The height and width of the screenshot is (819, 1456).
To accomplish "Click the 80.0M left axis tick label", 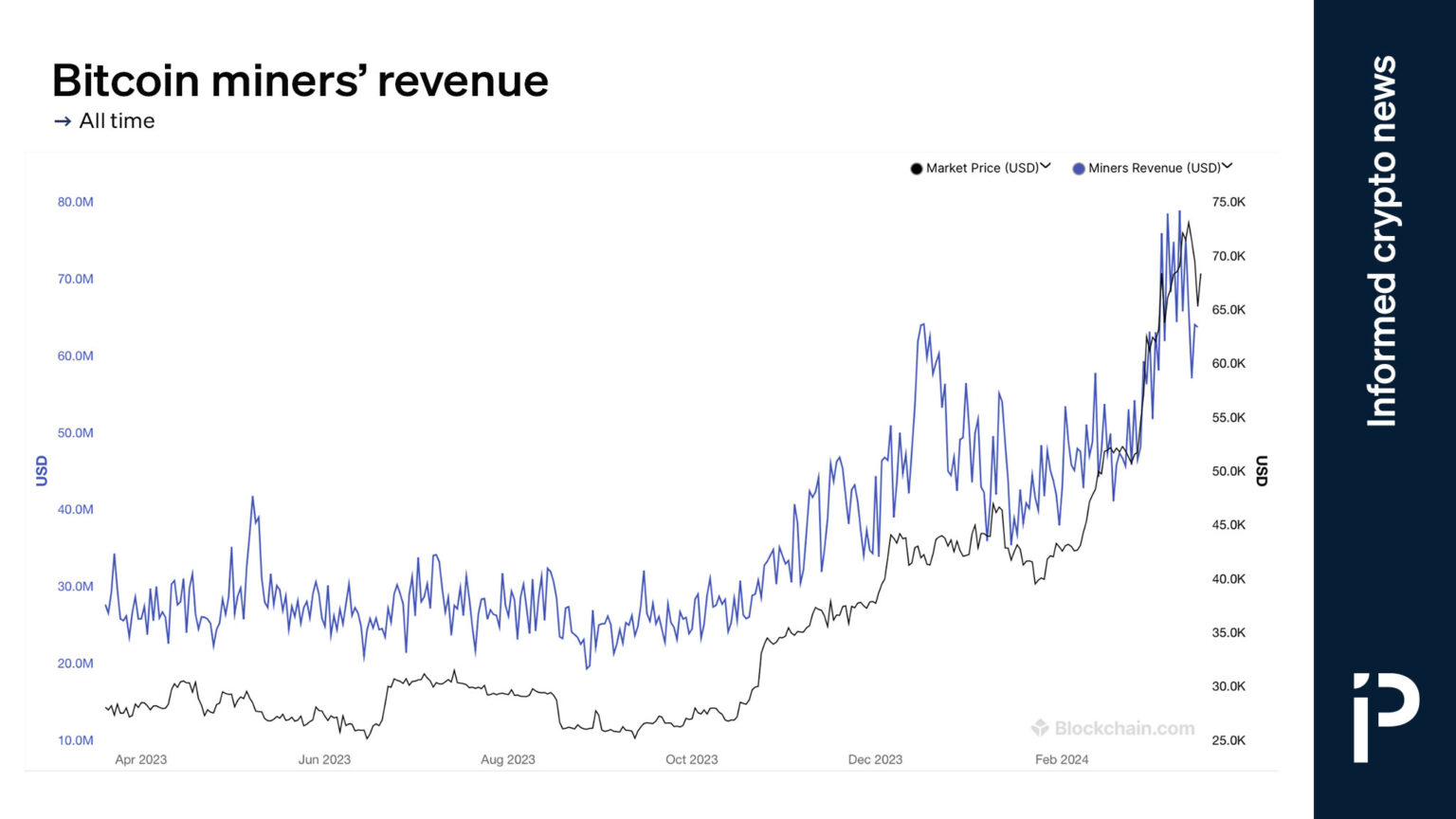I will (76, 202).
